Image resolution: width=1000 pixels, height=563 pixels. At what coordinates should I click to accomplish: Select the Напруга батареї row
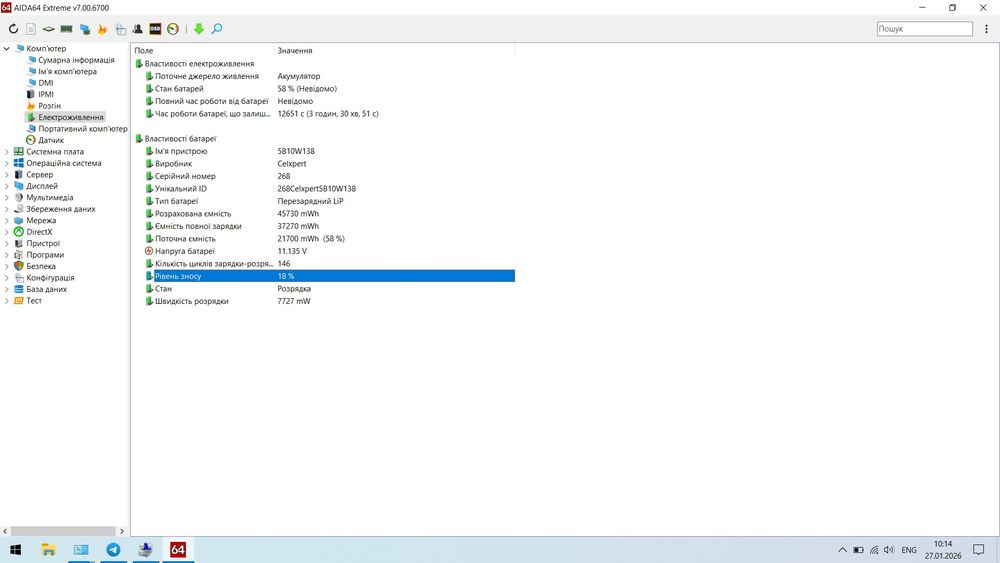coord(324,251)
